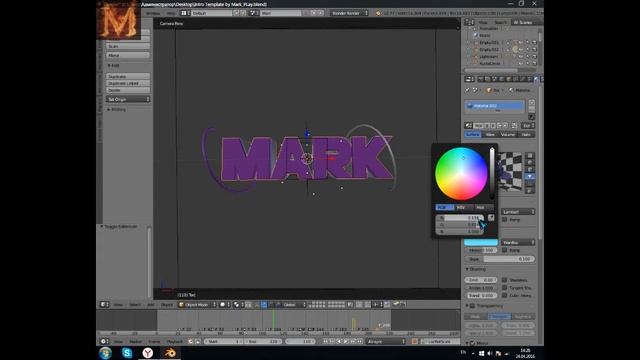Image resolution: width=640 pixels, height=360 pixels.
Task: Open the Material properties tab
Action: point(536,79)
